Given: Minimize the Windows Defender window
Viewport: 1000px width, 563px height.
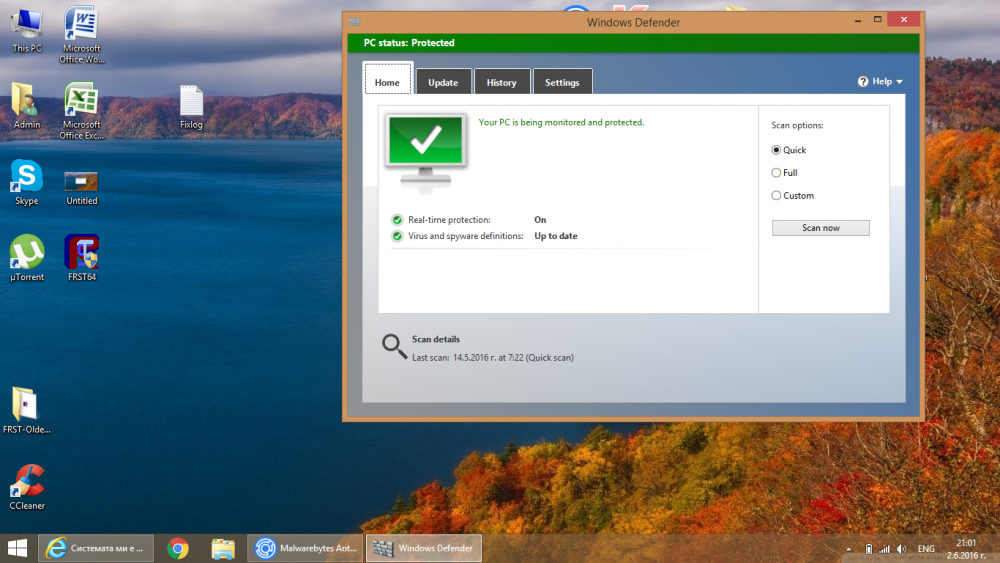Looking at the screenshot, I should pos(858,20).
